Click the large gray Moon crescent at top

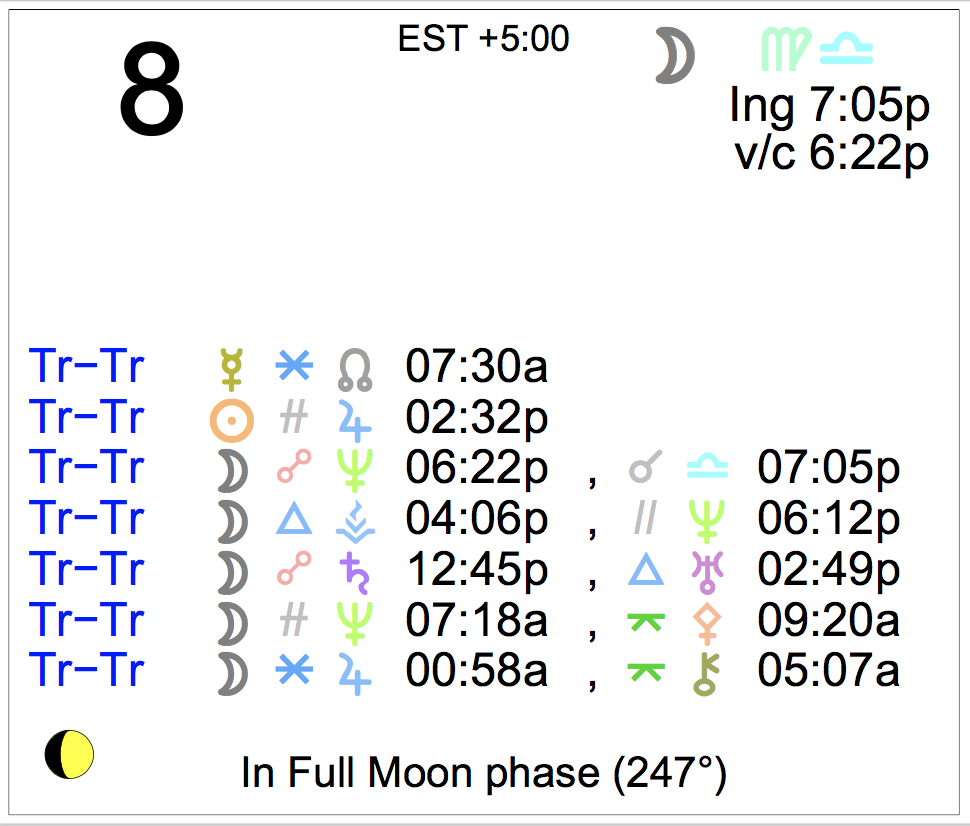(675, 55)
